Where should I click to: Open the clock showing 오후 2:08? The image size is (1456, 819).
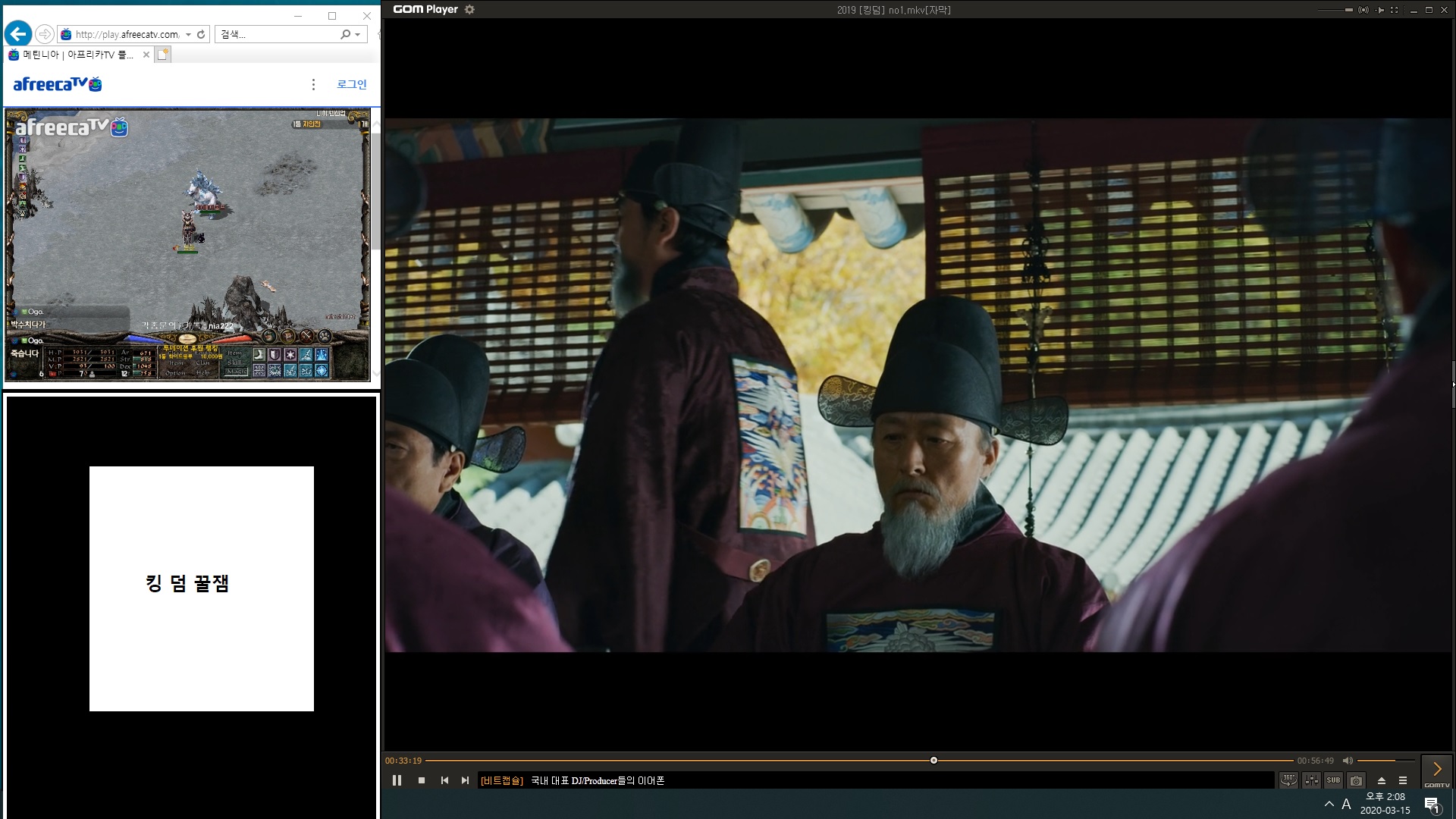pyautogui.click(x=1385, y=804)
